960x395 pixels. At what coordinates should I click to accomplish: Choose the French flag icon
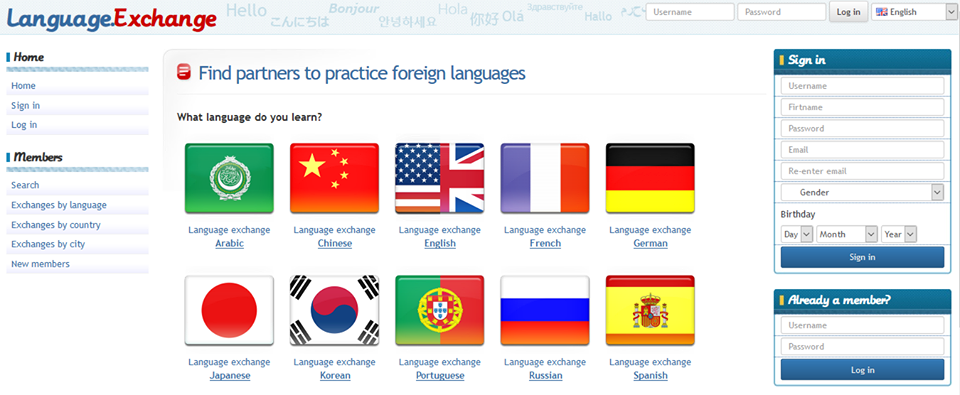tap(545, 178)
